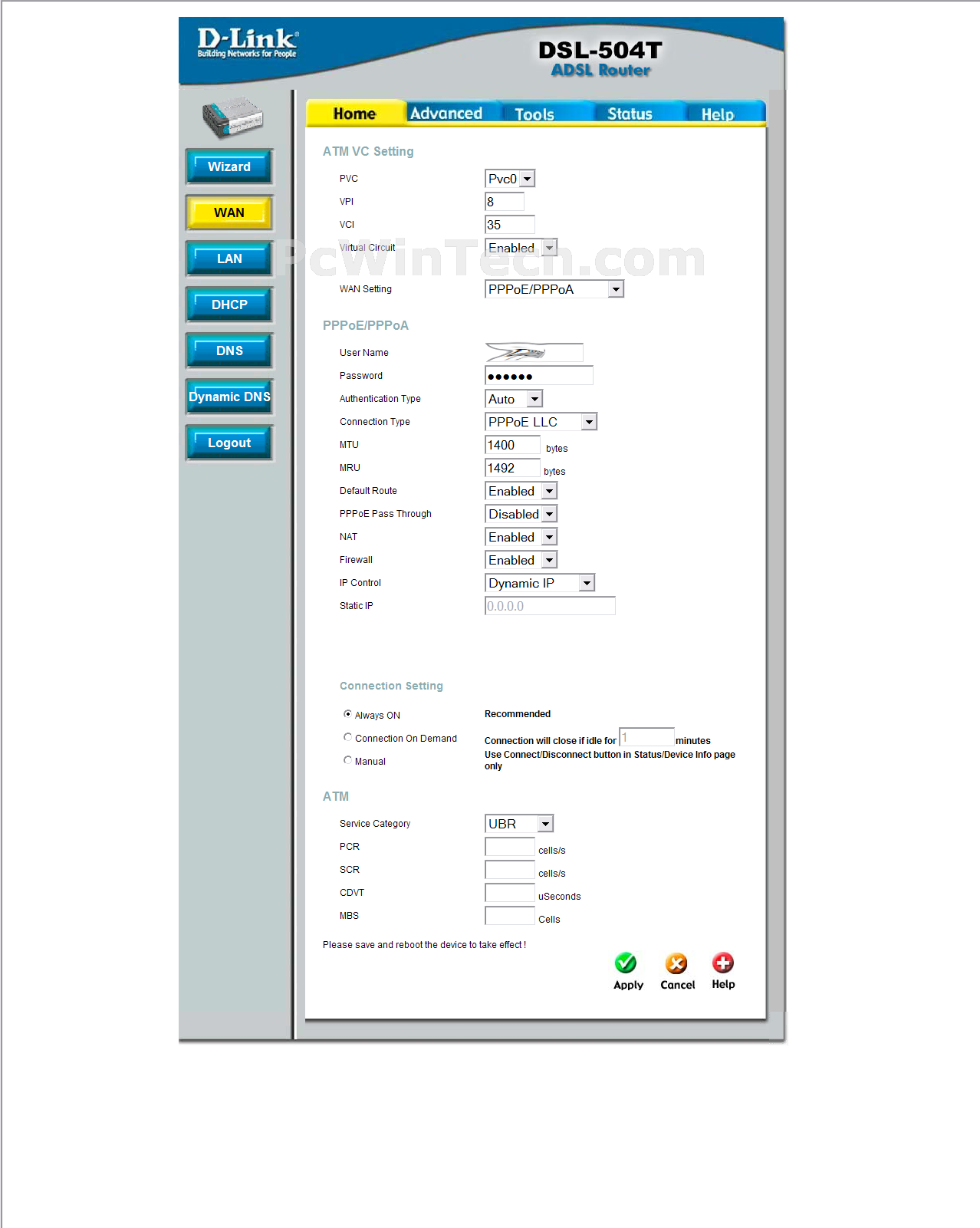980x1228 pixels.
Task: Click the MRU input field
Action: click(x=512, y=468)
